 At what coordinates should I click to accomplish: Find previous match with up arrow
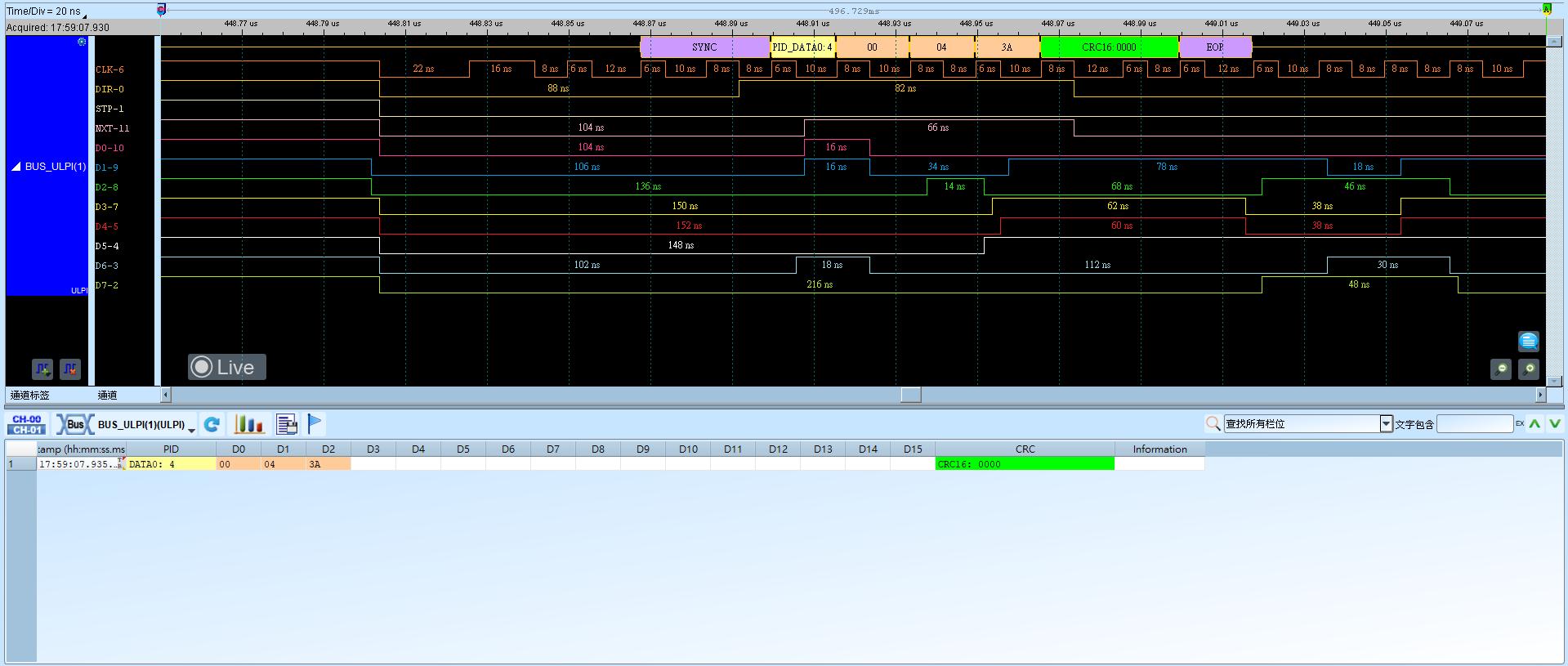tap(1535, 423)
